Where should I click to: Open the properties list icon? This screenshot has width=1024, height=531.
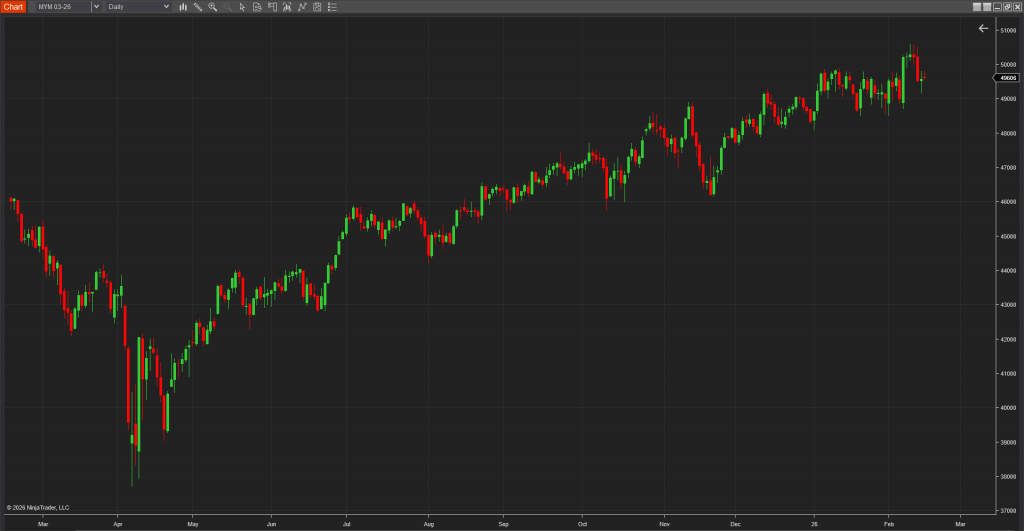point(332,7)
